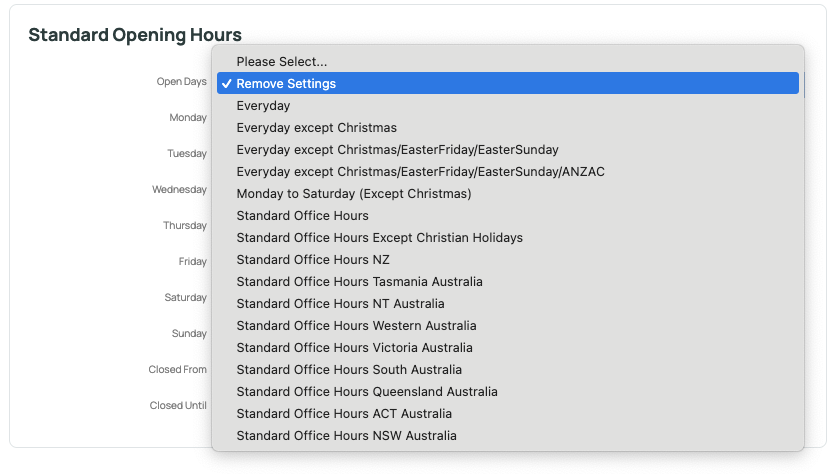
Task: Click the 'Standard Opening Hours' heading
Action: pyautogui.click(x=135, y=35)
